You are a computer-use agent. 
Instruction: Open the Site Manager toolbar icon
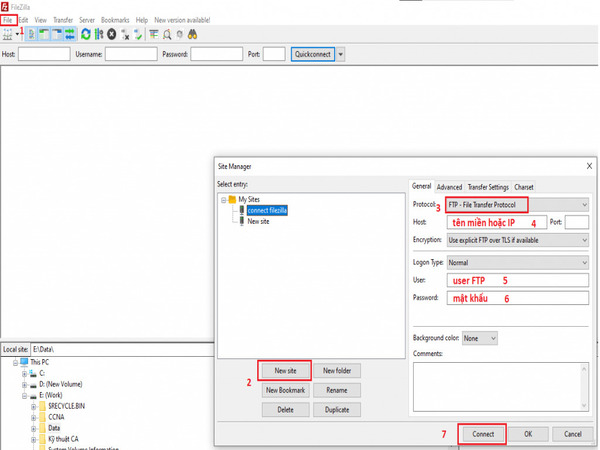pos(9,33)
